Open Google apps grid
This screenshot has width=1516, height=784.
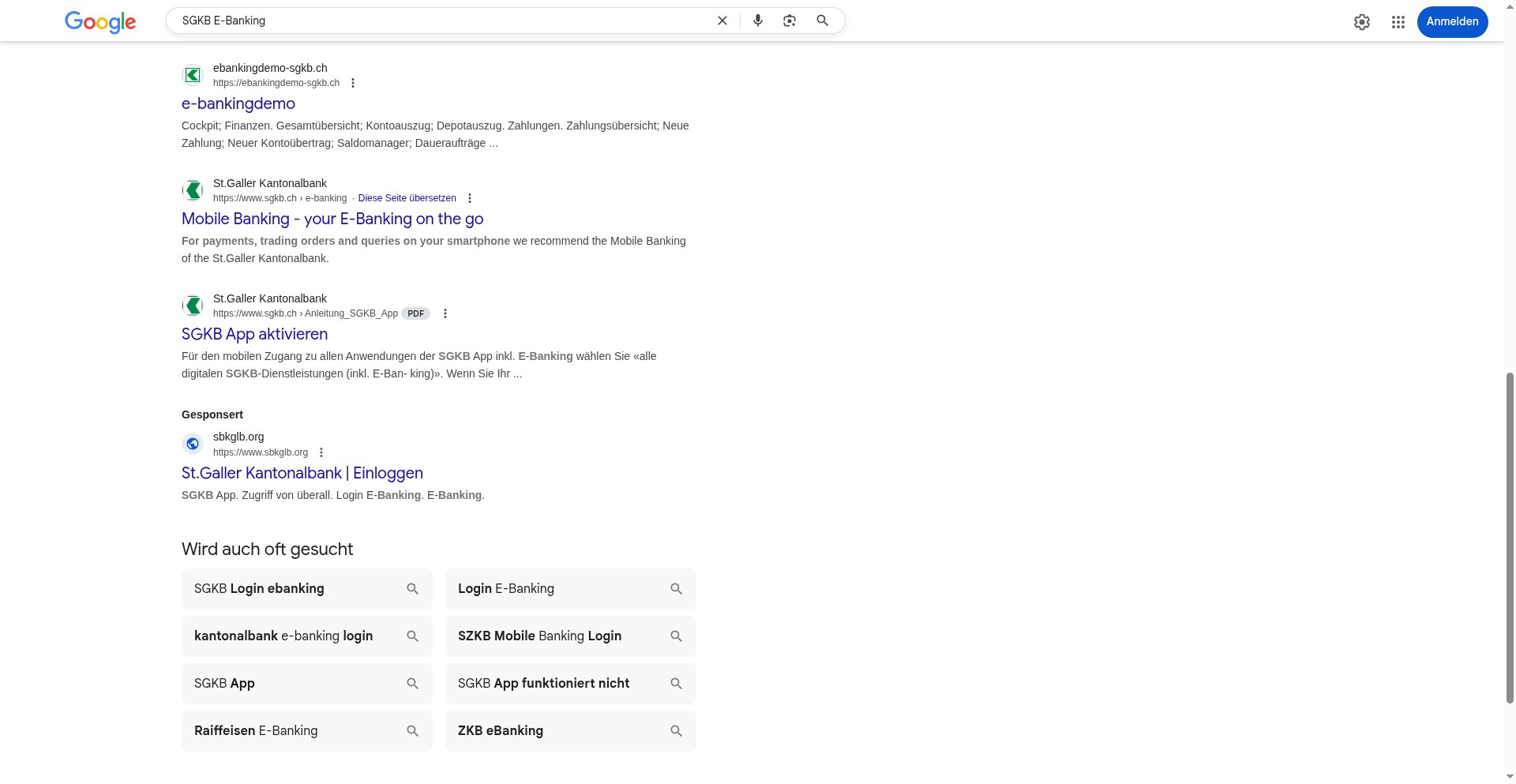[x=1398, y=22]
